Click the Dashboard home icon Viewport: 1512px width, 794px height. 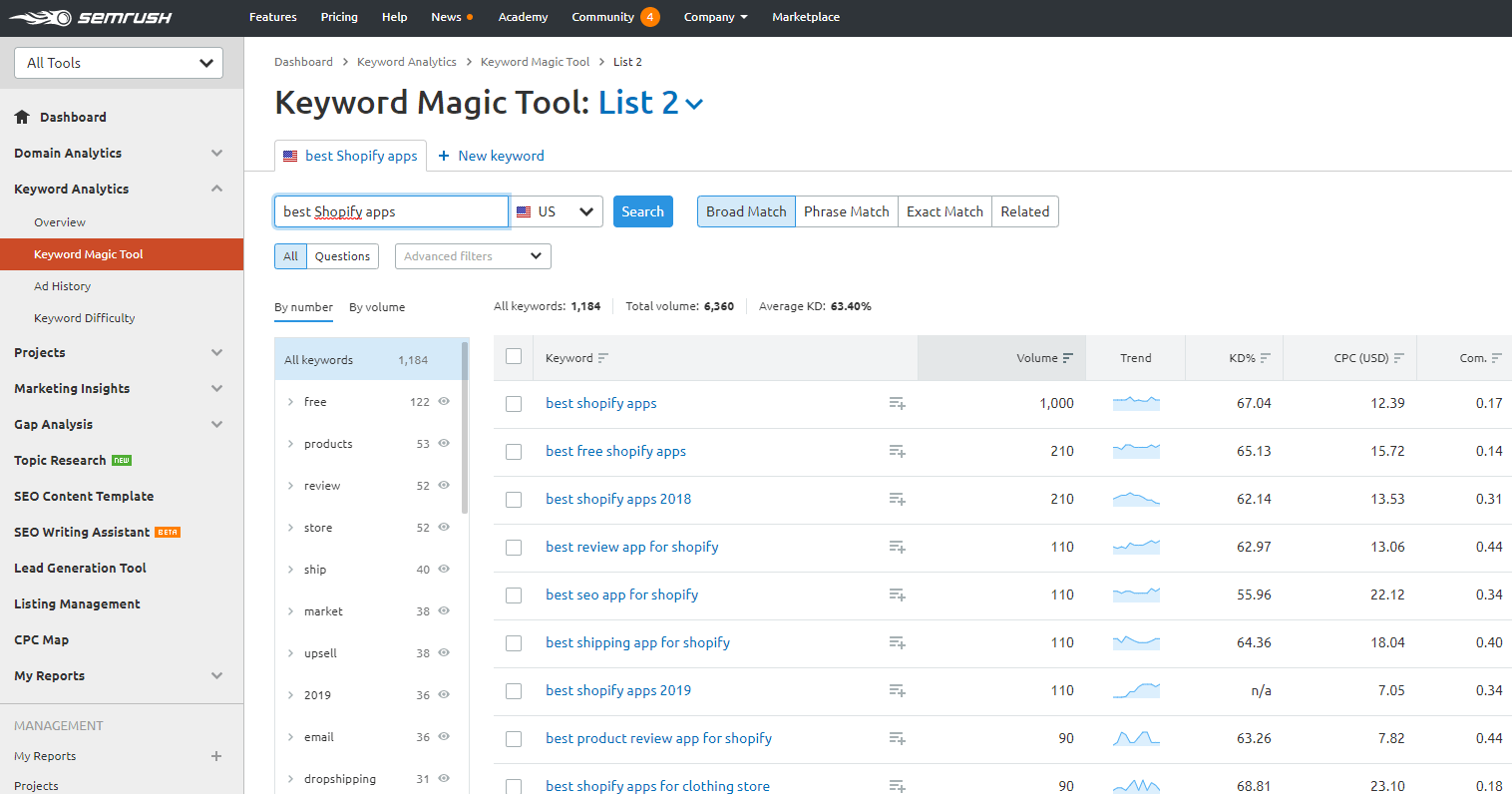point(22,117)
